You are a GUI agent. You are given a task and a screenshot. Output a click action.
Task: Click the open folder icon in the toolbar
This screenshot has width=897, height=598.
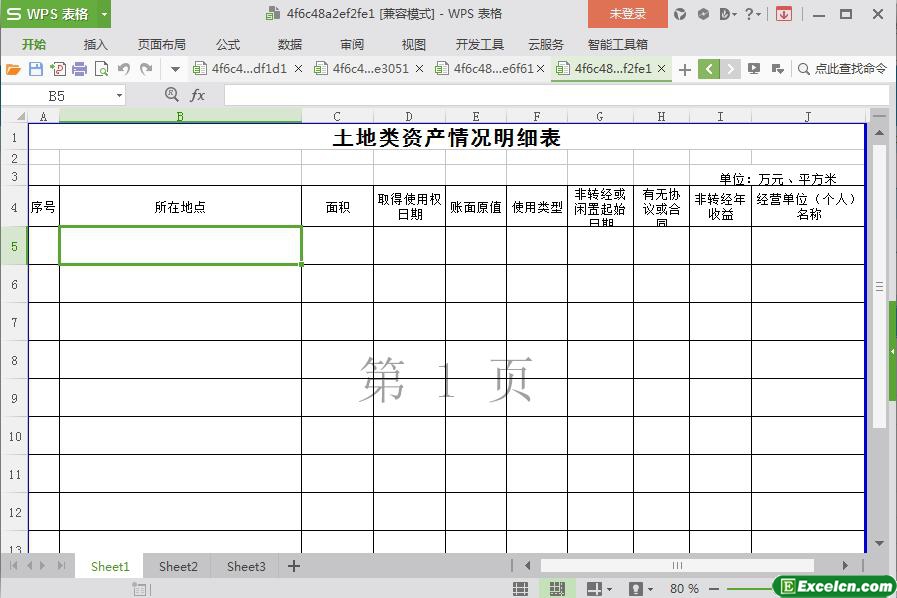(13, 69)
